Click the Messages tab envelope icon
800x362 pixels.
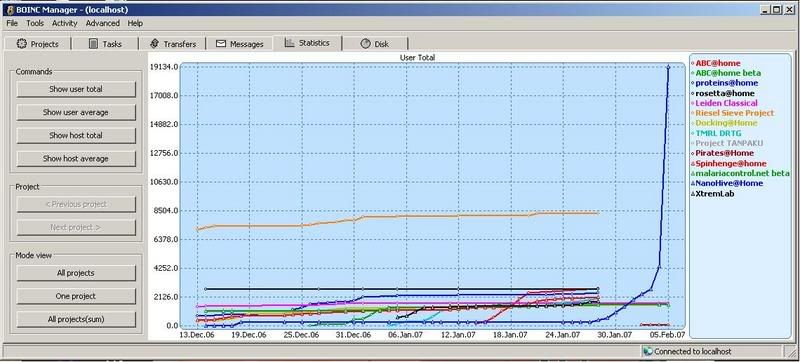[x=220, y=44]
